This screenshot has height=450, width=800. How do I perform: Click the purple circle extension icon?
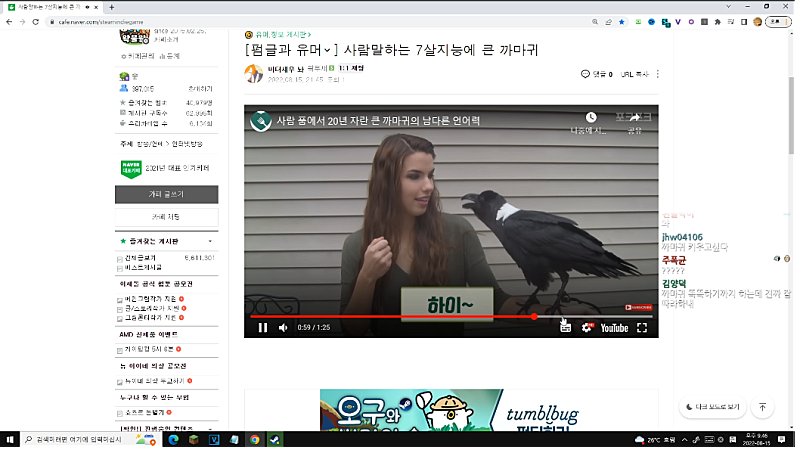691,22
